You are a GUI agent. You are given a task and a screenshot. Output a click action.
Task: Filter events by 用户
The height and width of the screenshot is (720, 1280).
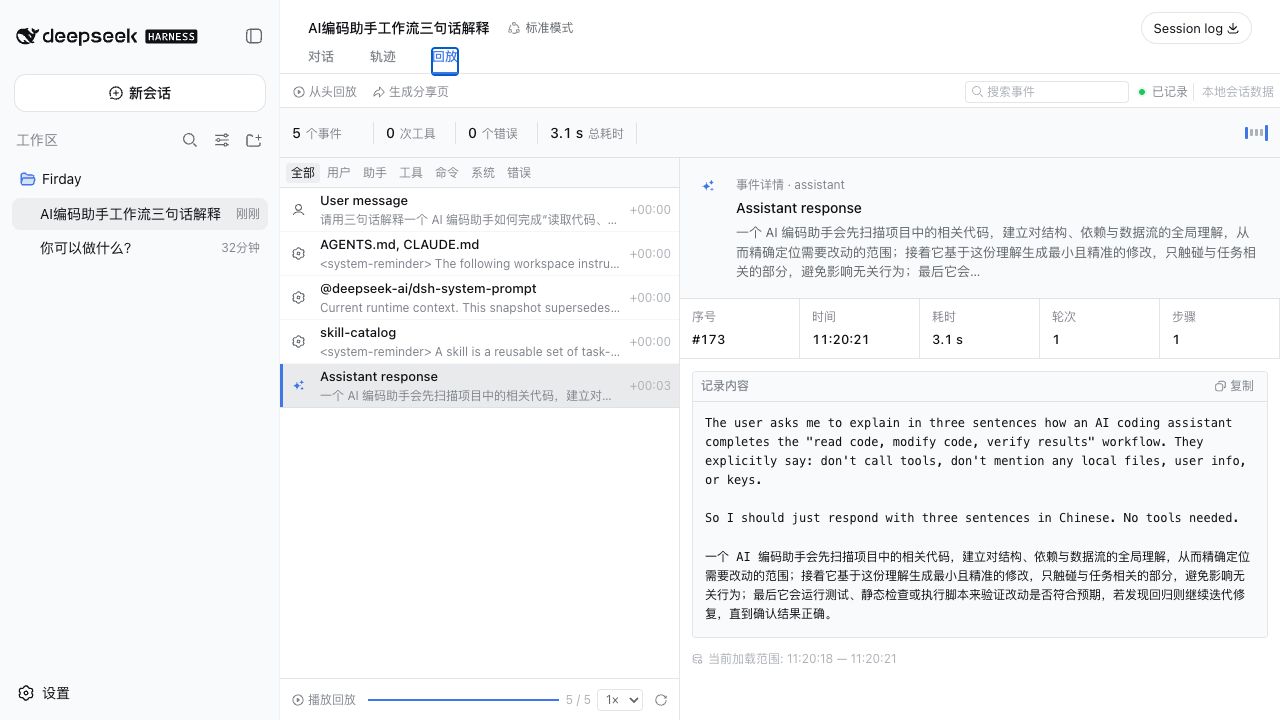coord(339,172)
